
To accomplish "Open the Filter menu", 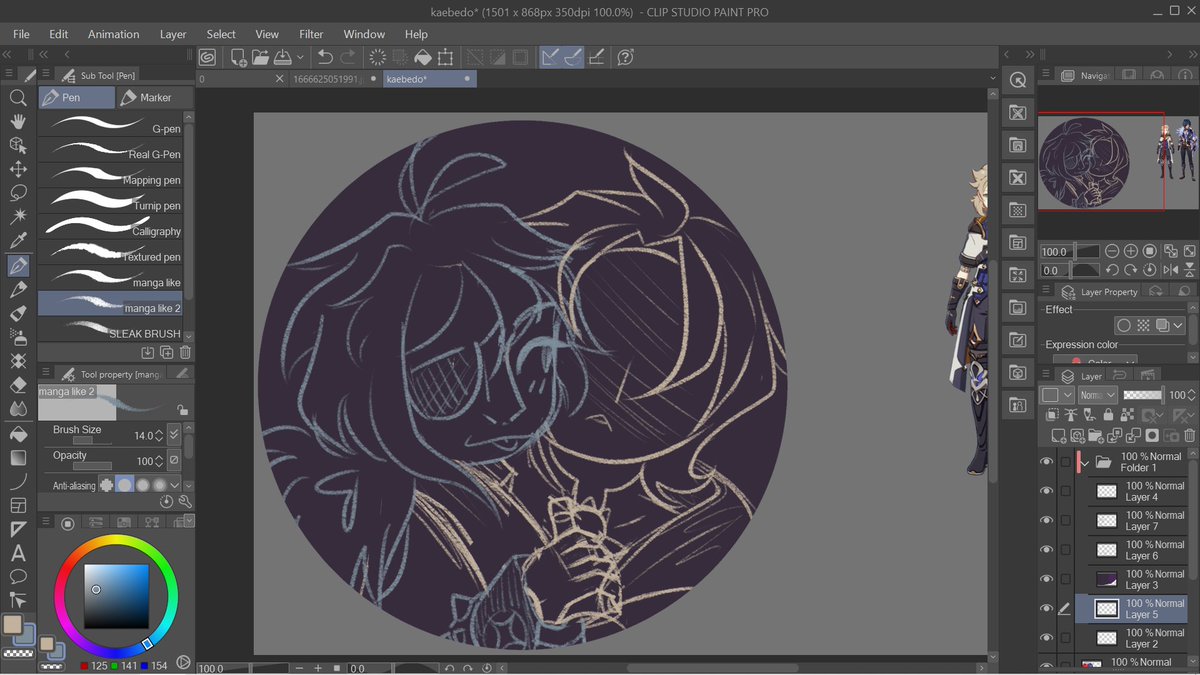I will pyautogui.click(x=311, y=34).
